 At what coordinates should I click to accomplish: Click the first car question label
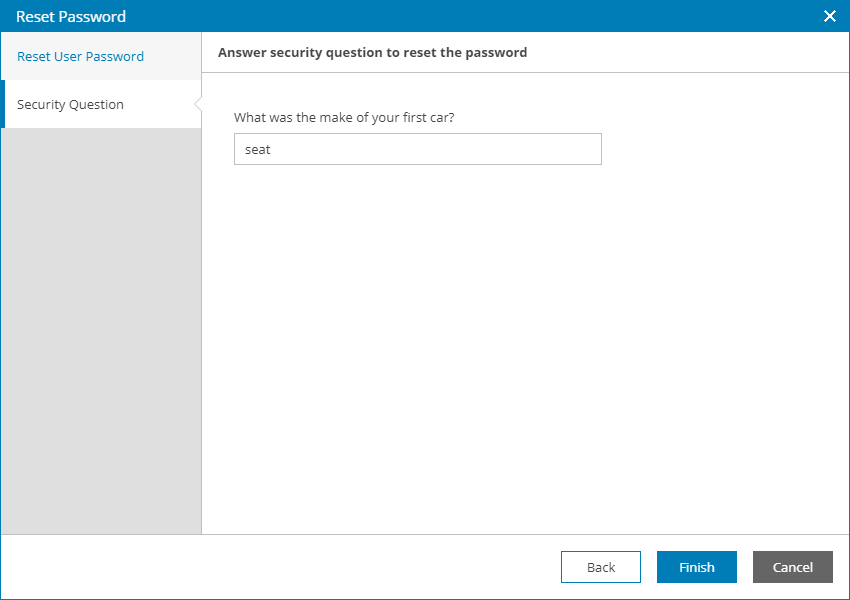pos(344,117)
